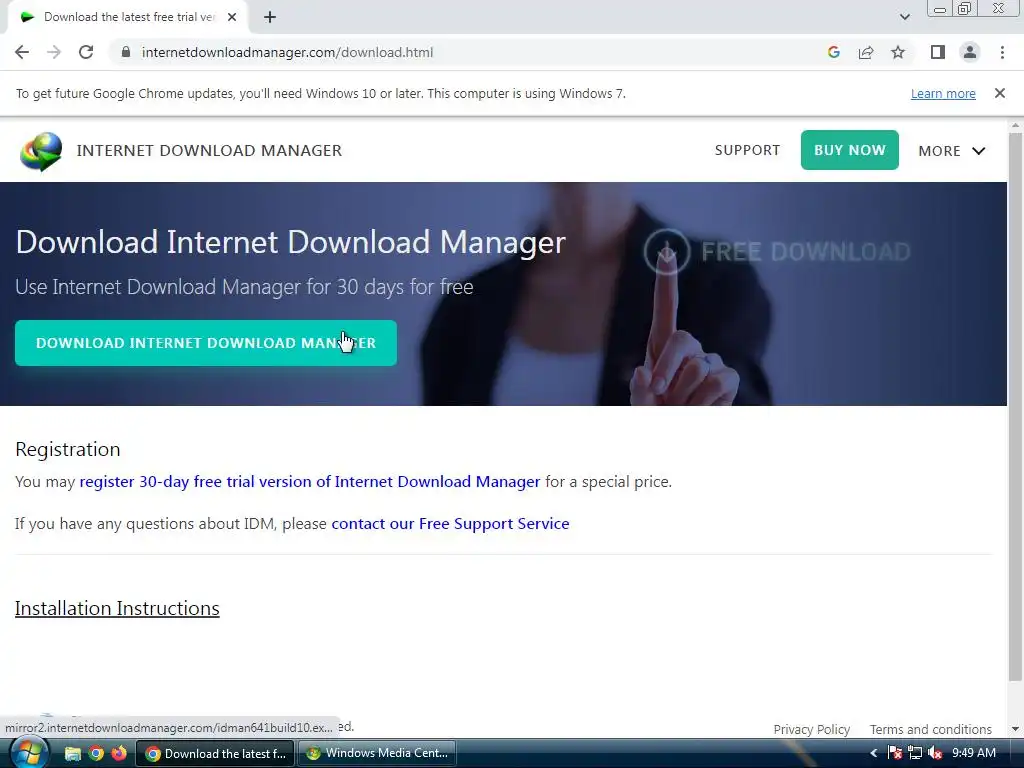Screen dimensions: 1024x768
Task: Switch to the Windows Media Center taskbar window
Action: (x=376, y=753)
